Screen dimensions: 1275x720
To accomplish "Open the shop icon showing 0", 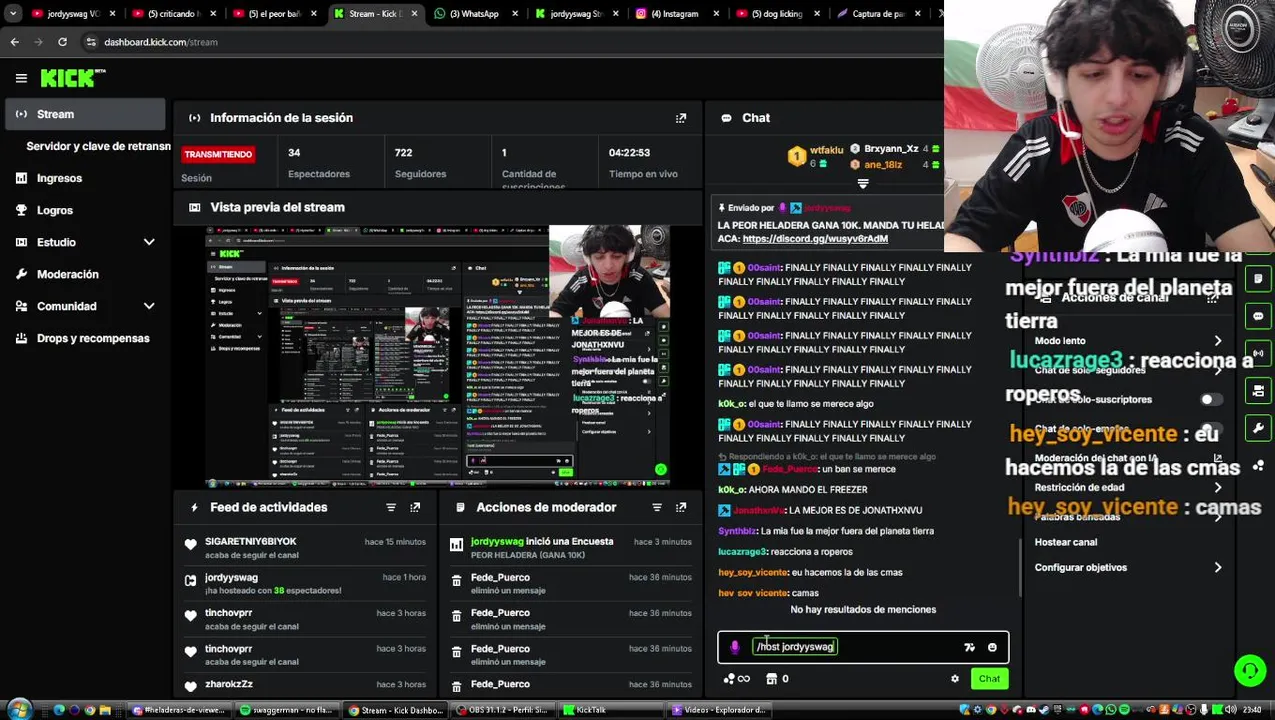I will 777,679.
